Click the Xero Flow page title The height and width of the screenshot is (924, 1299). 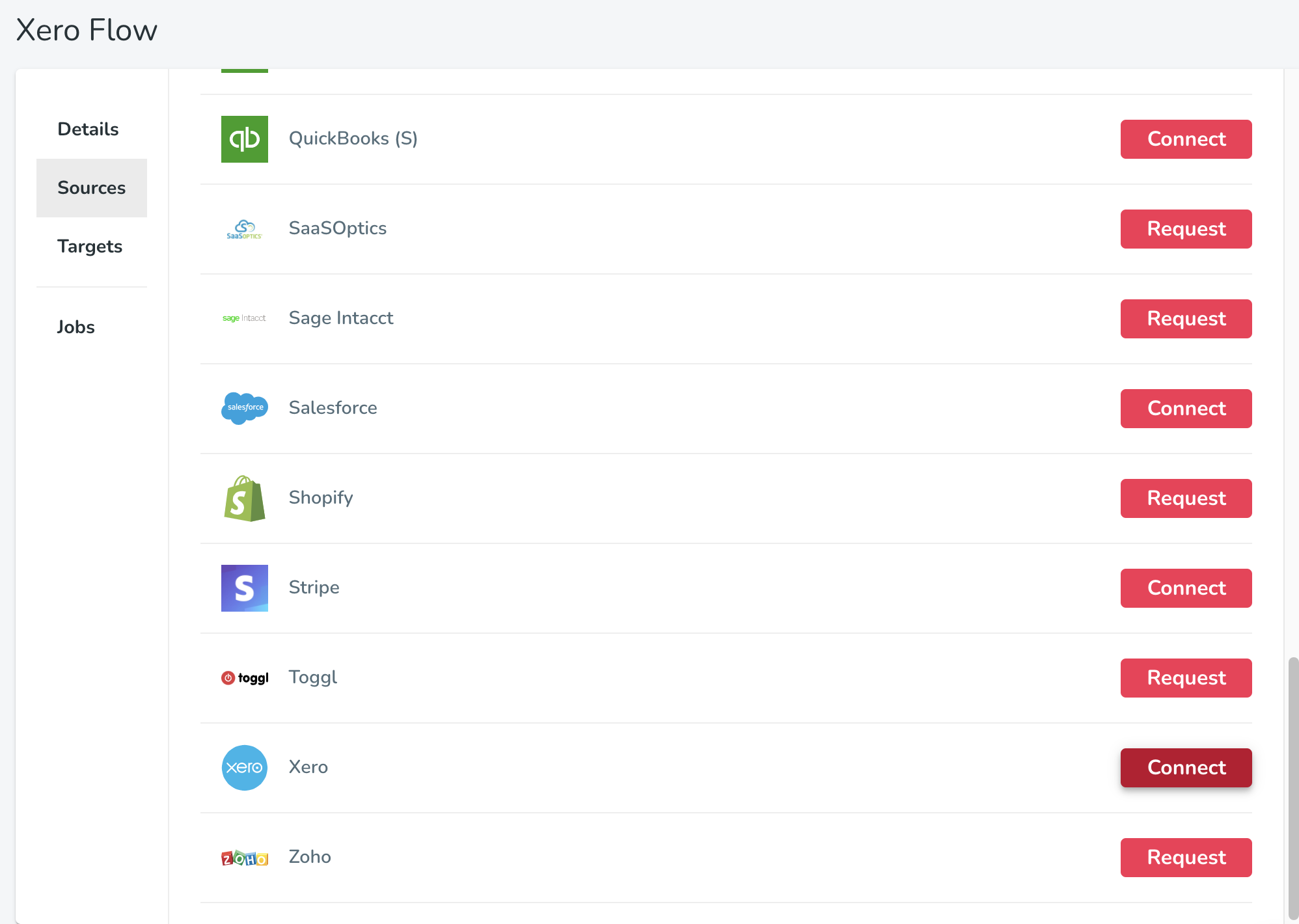tap(87, 30)
